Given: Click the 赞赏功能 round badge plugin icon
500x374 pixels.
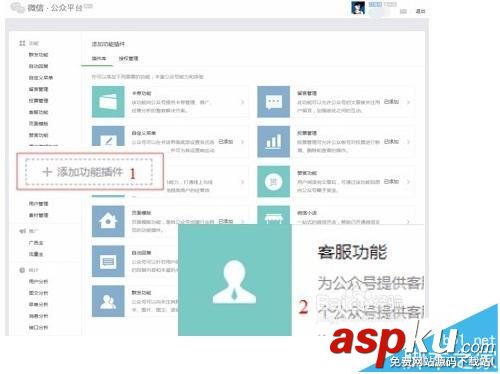Looking at the screenshot, I should coord(273,182).
